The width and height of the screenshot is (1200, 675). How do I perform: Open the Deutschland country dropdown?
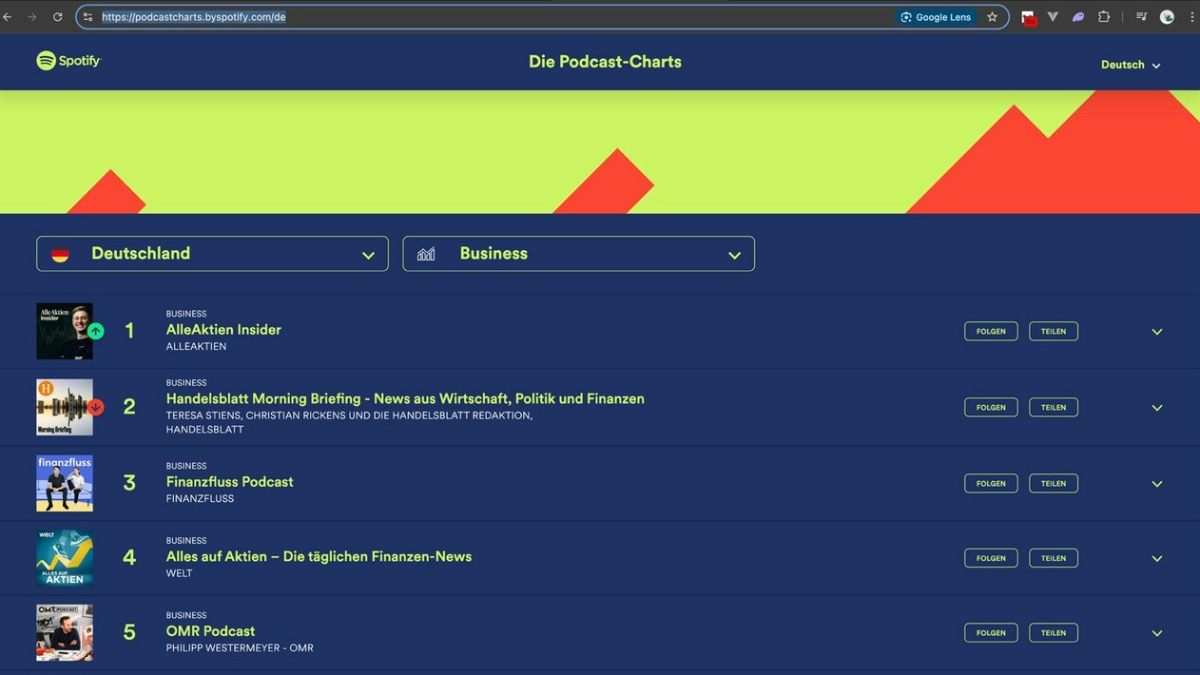coord(212,254)
